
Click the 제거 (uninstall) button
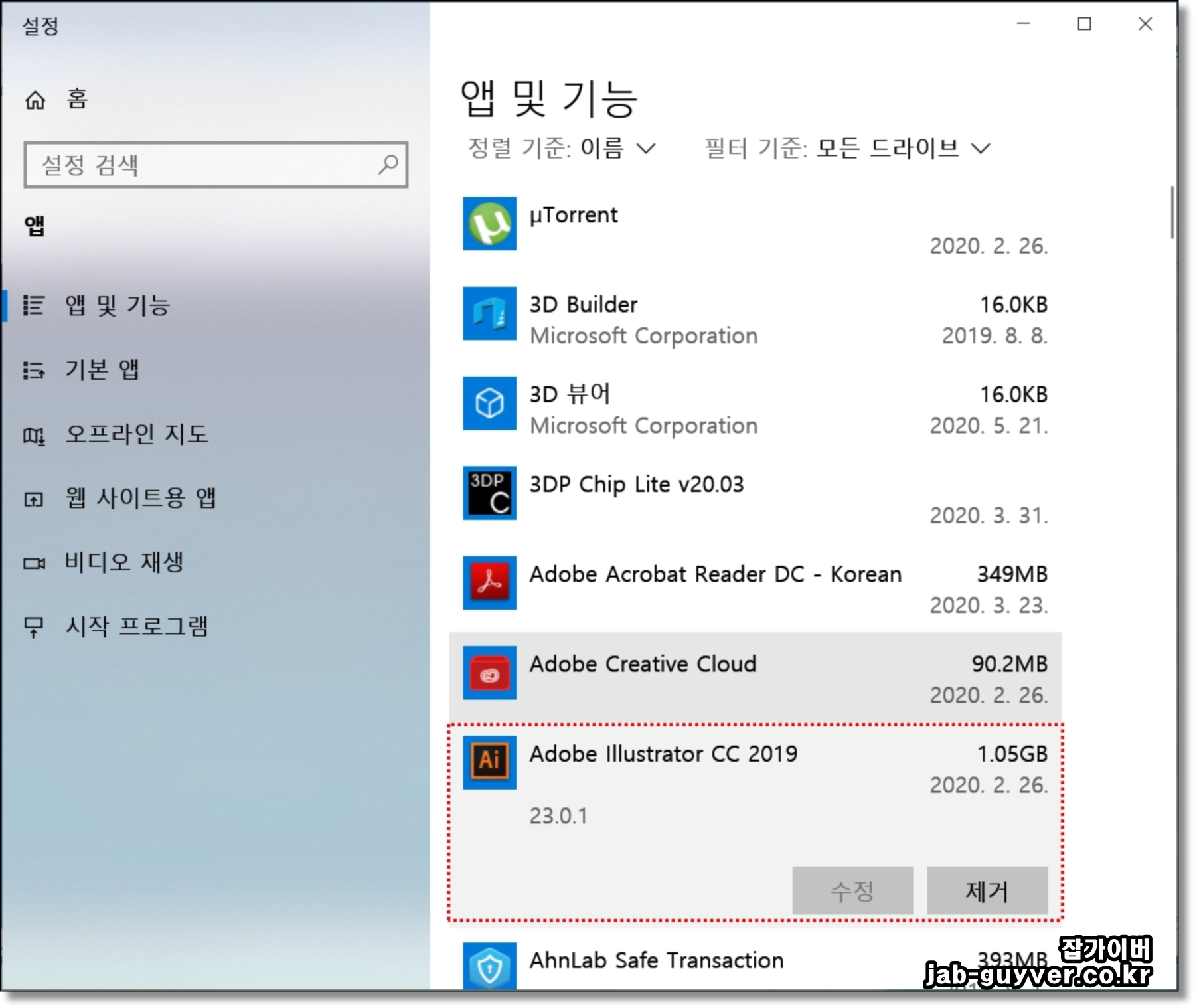[987, 890]
